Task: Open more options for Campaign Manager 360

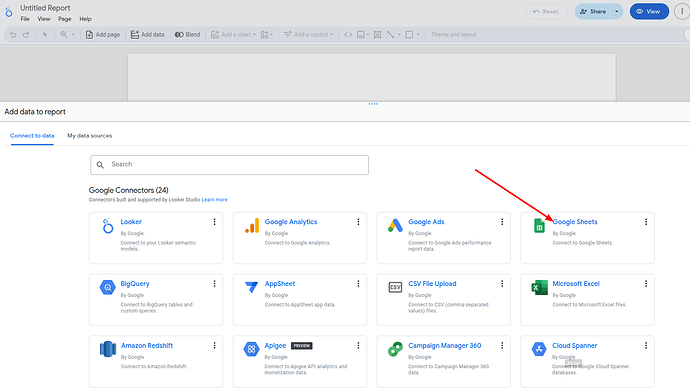Action: tap(502, 346)
